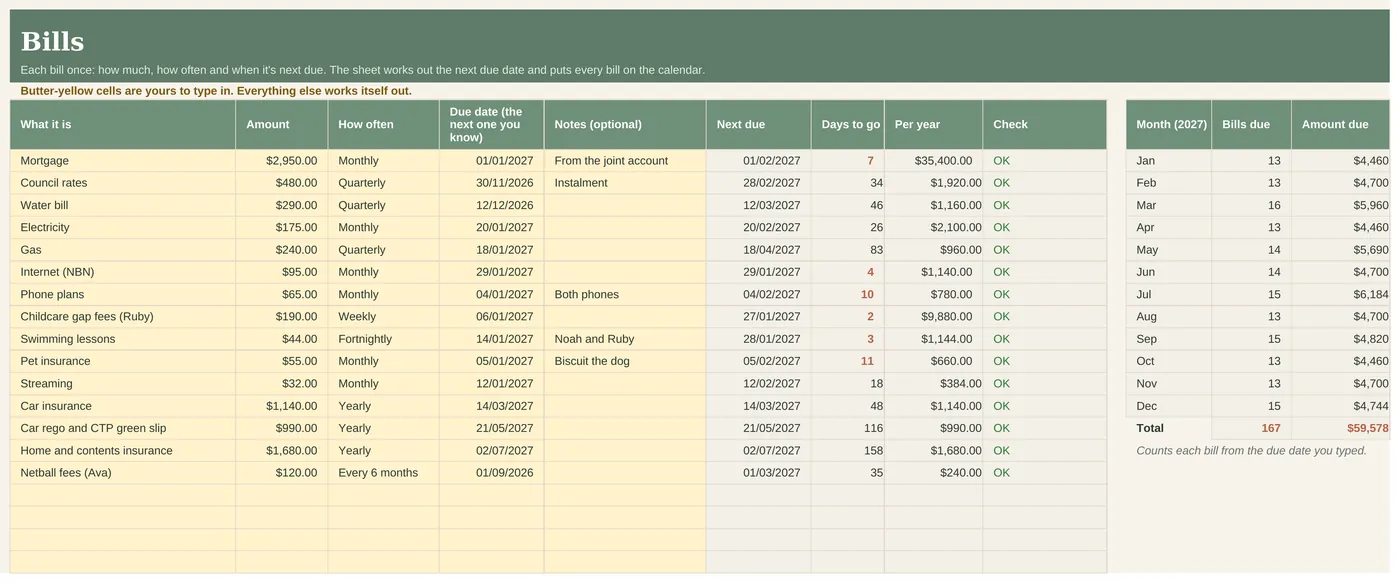Click the 'Noah and Ruby' note cell
The image size is (1400, 583).
tap(625, 339)
